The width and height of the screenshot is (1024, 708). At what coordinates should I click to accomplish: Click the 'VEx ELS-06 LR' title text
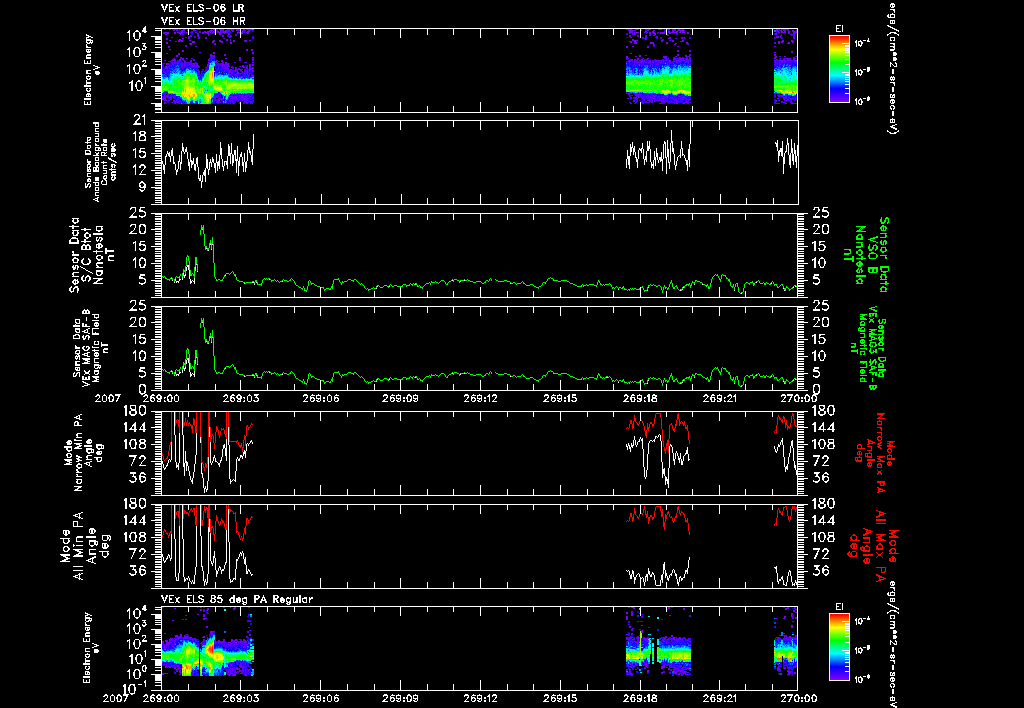click(202, 8)
